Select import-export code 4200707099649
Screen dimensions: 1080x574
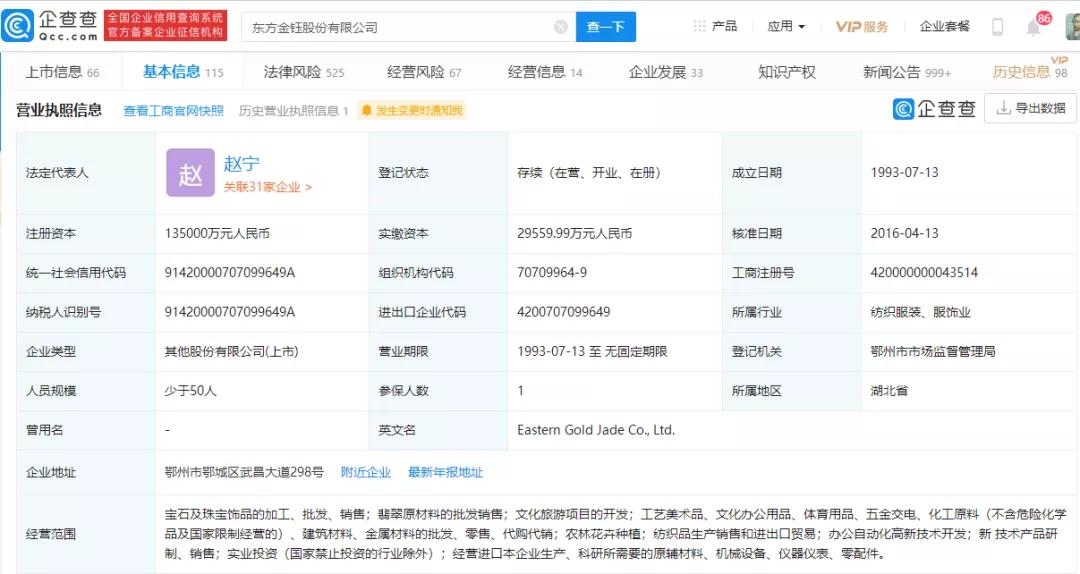click(x=563, y=312)
